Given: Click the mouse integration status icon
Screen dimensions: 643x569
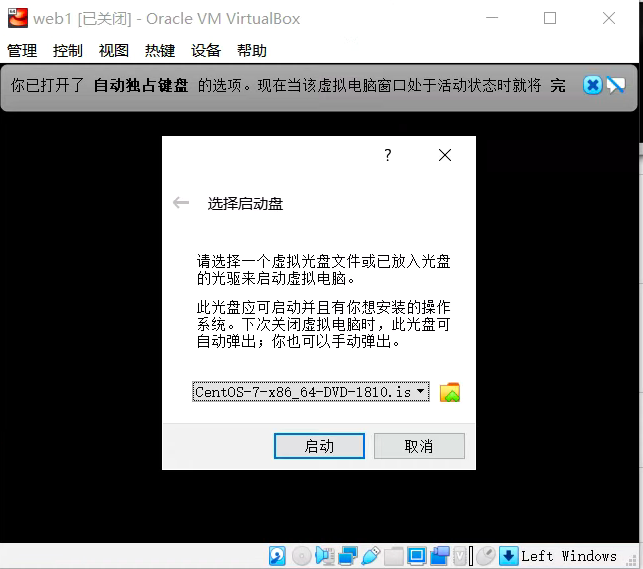Looking at the screenshot, I should pyautogui.click(x=486, y=556).
